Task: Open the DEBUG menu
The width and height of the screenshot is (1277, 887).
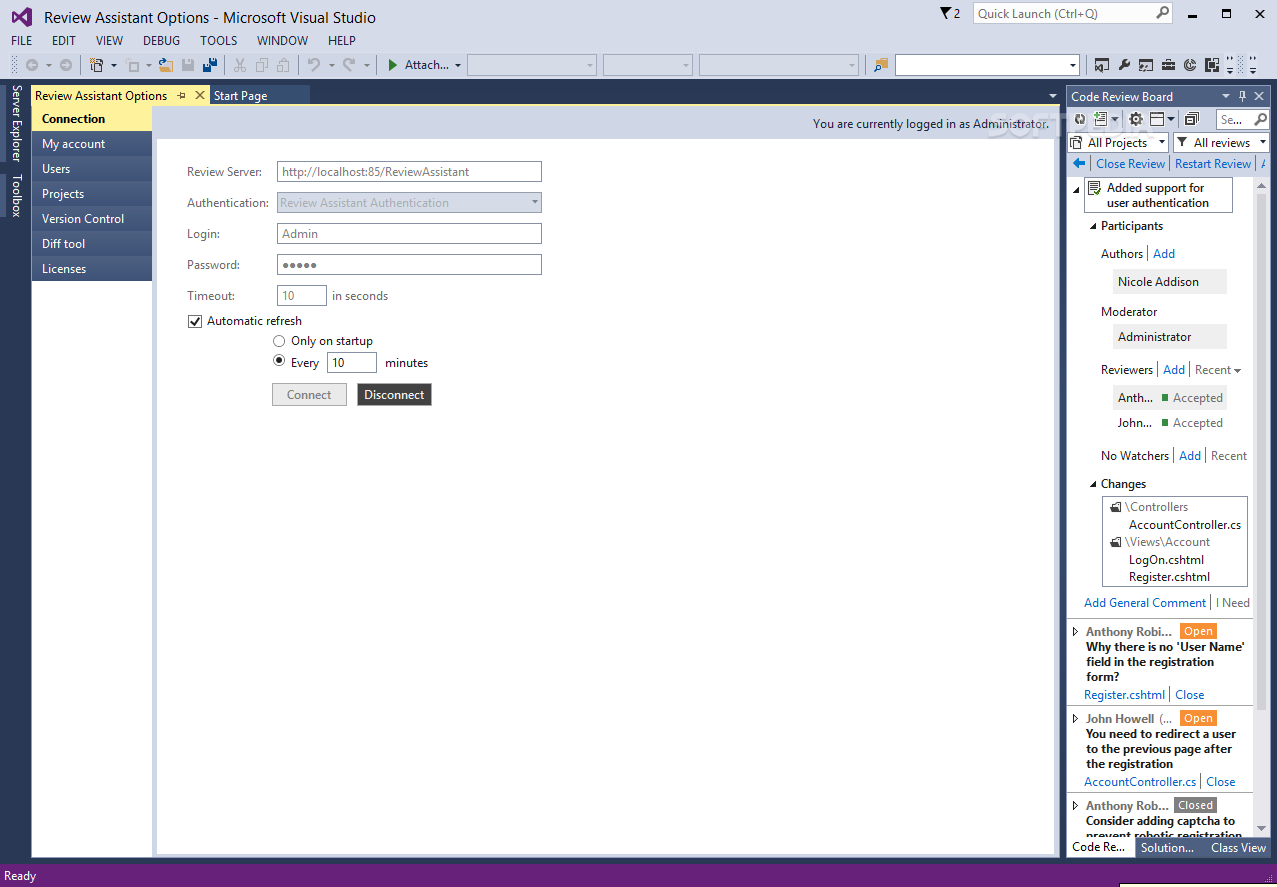Action: click(162, 41)
